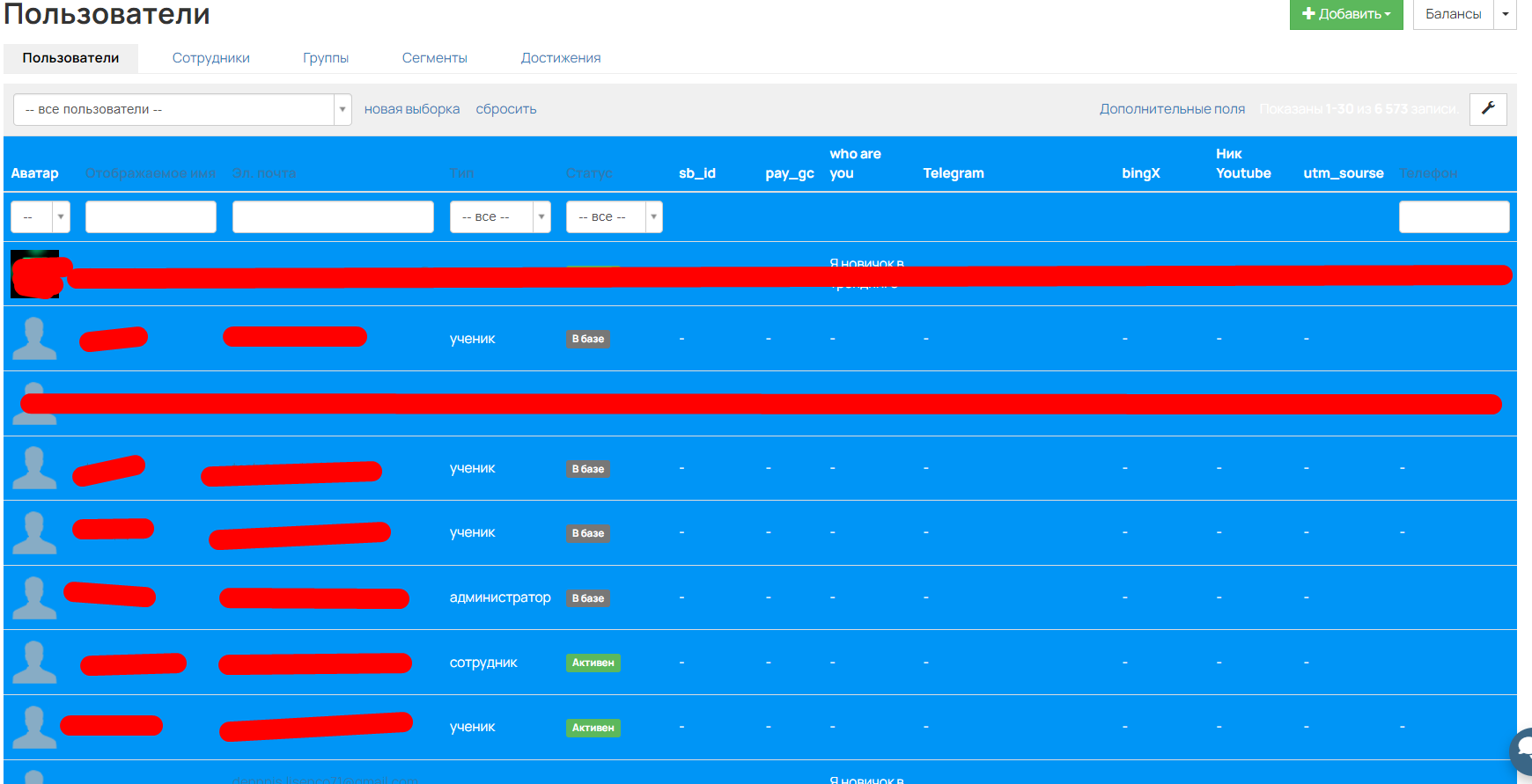Focus the Телефон filter input field
This screenshot has width=1532, height=784.
point(1453,216)
